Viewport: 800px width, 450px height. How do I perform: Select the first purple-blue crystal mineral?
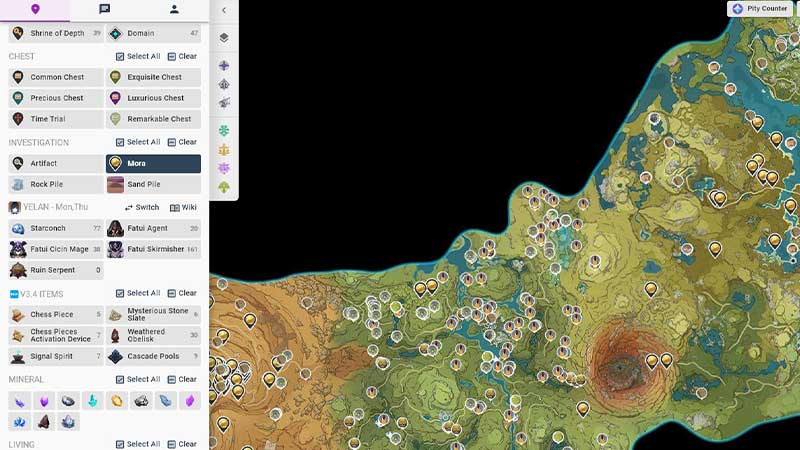pos(19,401)
